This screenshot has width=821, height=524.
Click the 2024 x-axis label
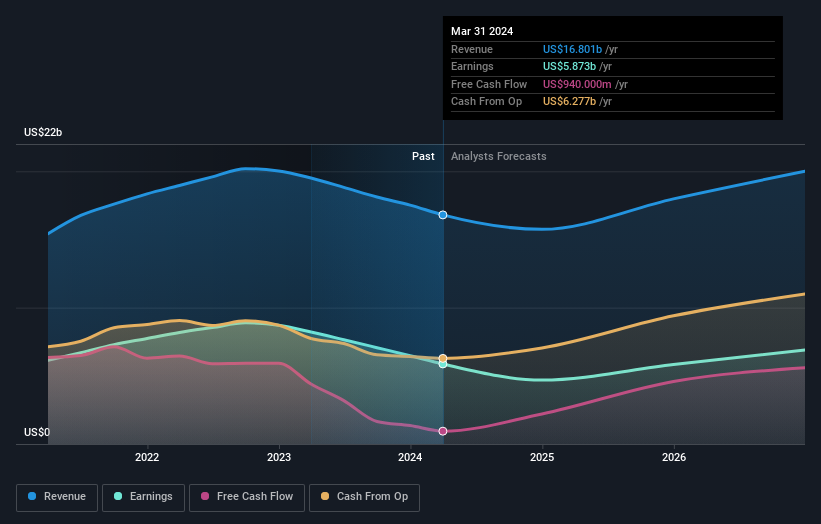[410, 457]
